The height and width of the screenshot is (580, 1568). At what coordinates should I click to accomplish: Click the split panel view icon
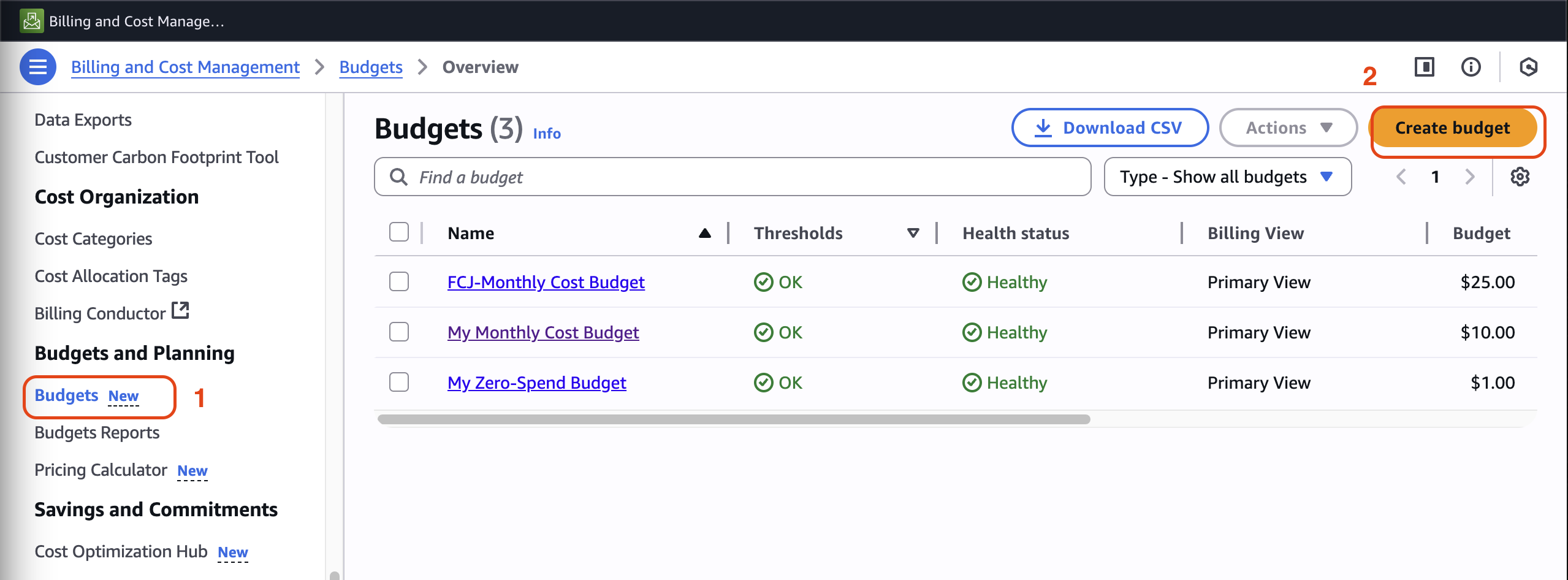(1424, 67)
